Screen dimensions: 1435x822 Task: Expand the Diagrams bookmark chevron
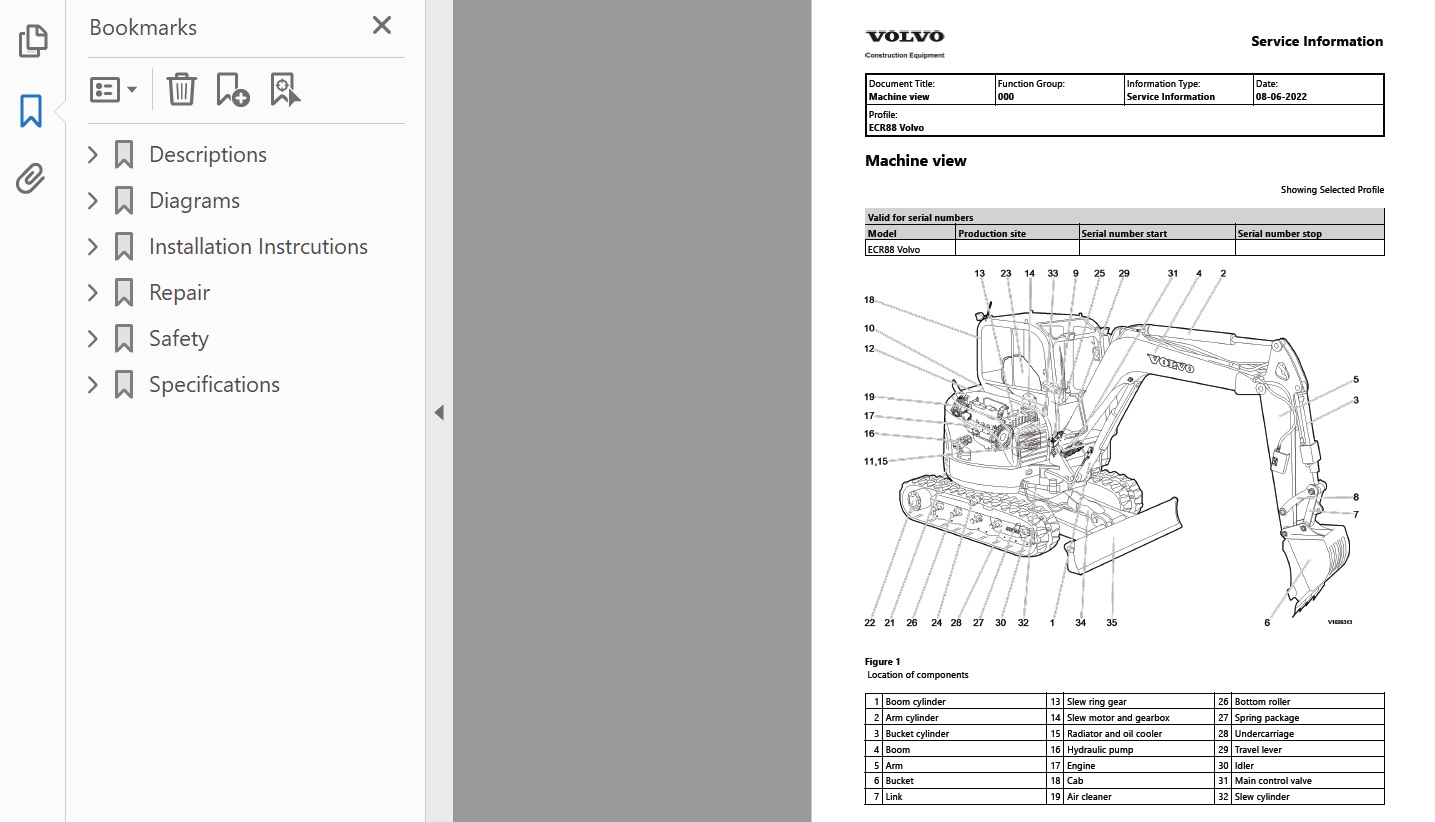point(93,201)
